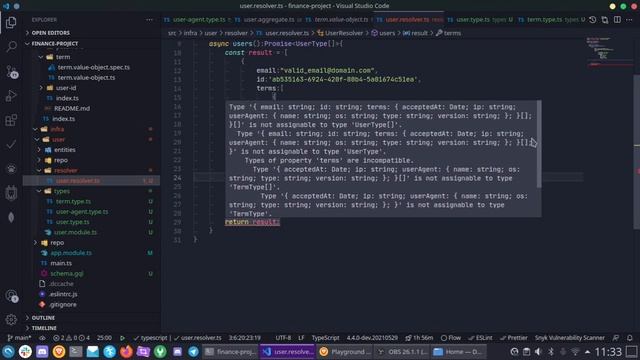
Task: Open app.module.ts in explorer
Action: (x=91, y=253)
